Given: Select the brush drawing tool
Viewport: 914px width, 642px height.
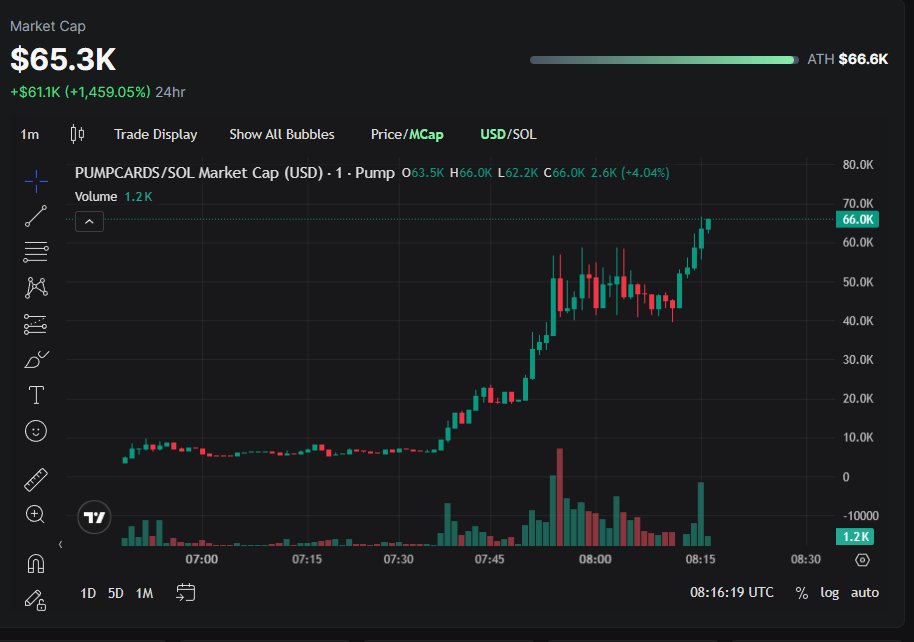Looking at the screenshot, I should [x=35, y=359].
